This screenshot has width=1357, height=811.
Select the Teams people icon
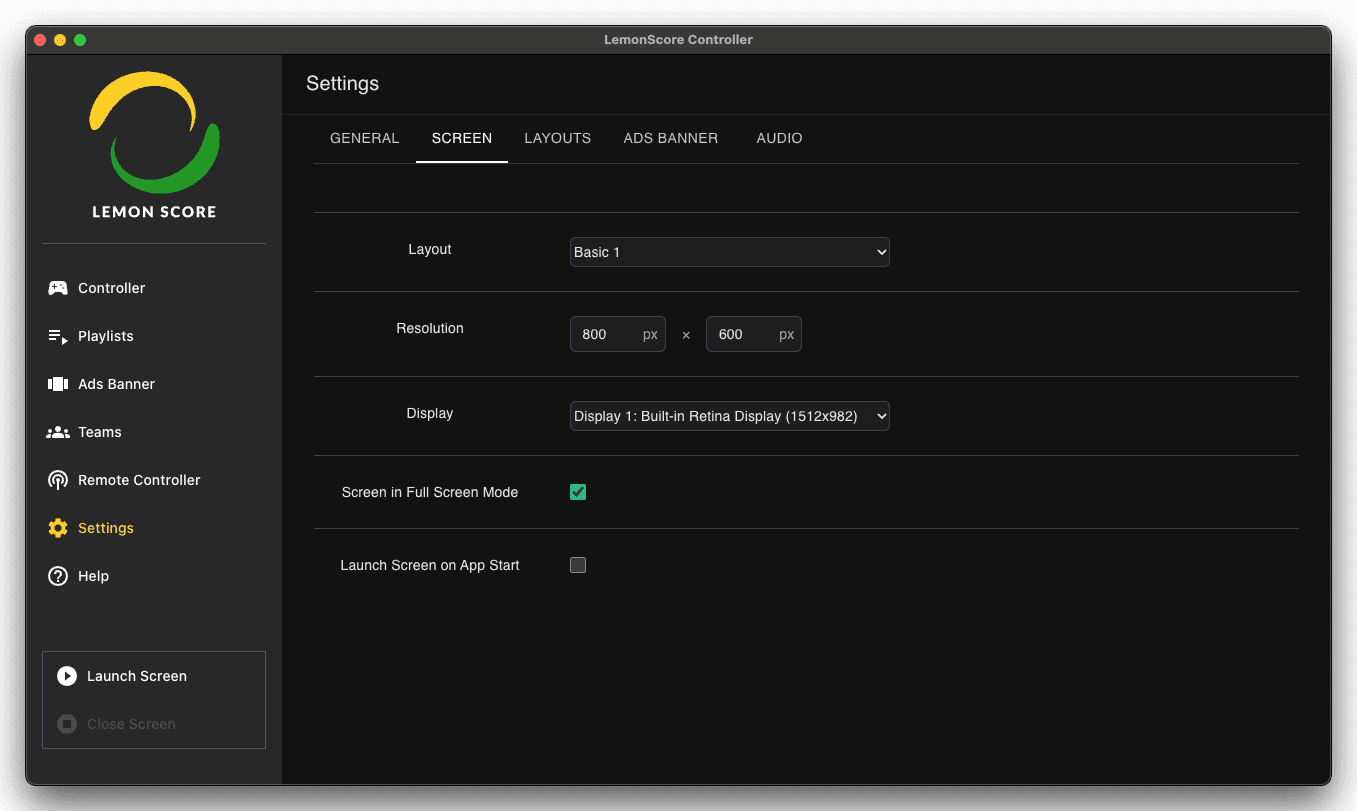(58, 432)
